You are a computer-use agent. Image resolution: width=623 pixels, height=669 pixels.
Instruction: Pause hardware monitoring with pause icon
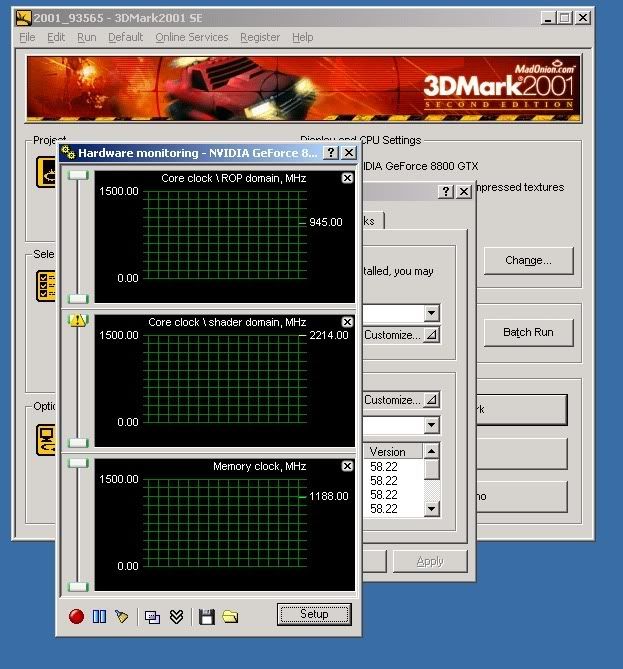(x=99, y=617)
